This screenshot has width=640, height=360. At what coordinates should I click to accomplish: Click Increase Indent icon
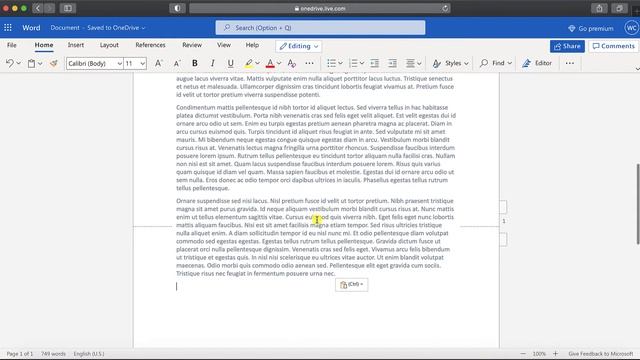(x=392, y=63)
